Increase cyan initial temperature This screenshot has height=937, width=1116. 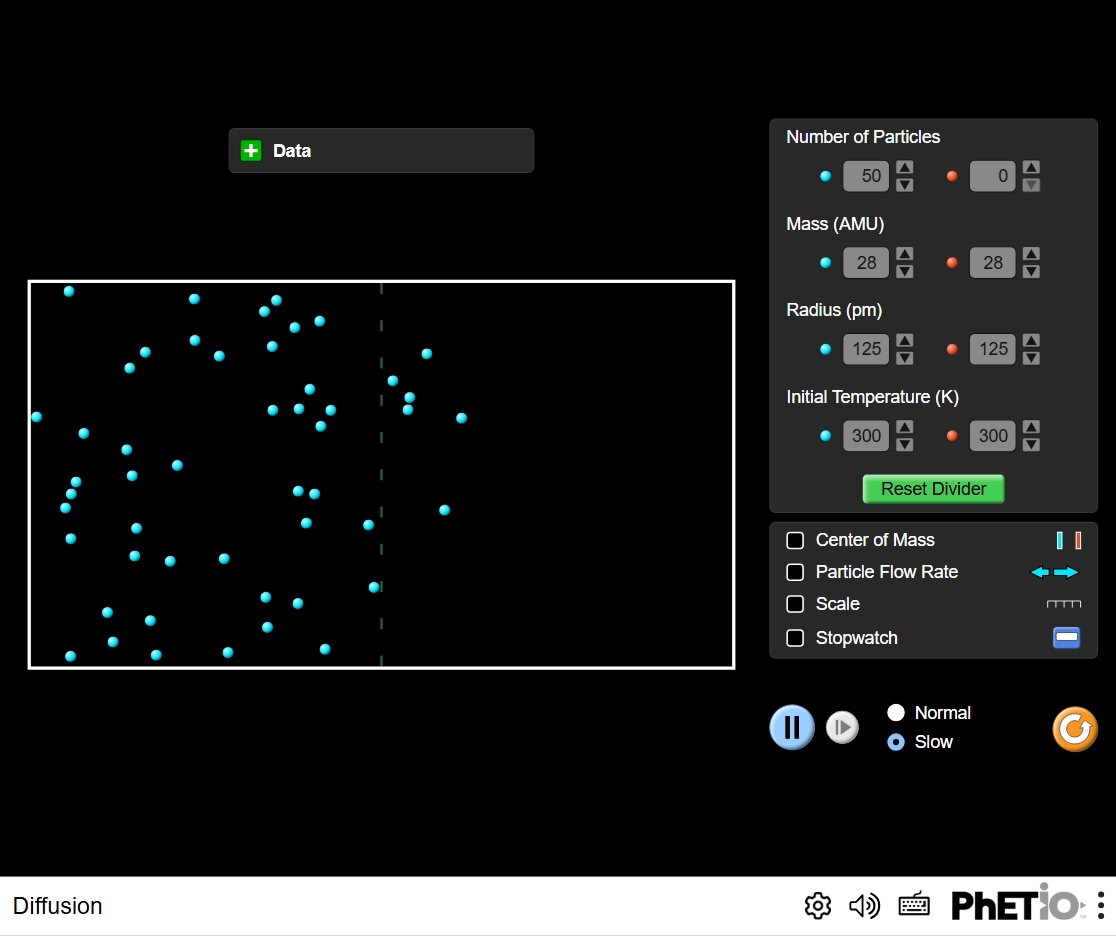click(x=905, y=428)
